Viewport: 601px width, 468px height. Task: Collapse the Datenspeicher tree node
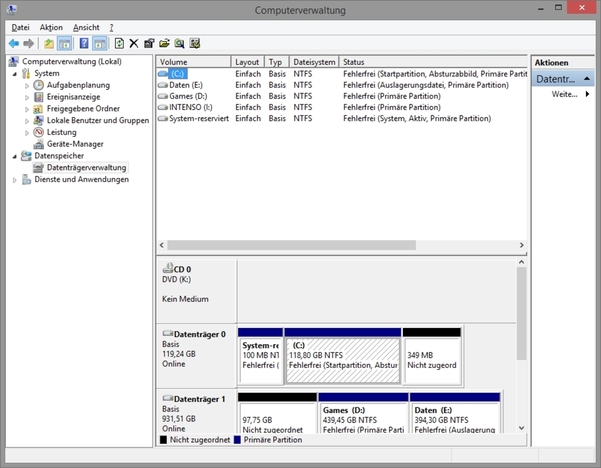(15, 156)
